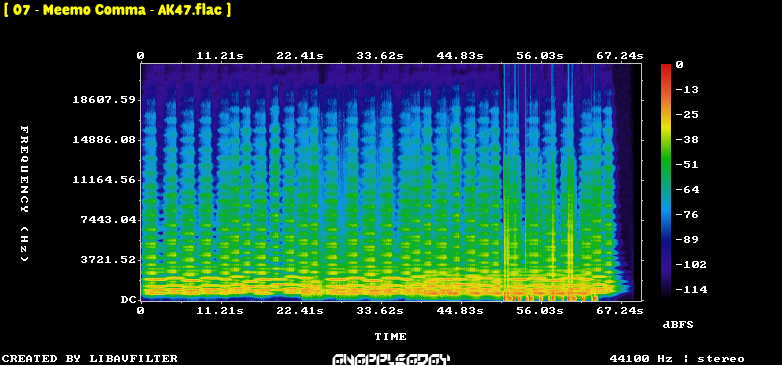Click the 18607.59 frequency axis label
Screen dimensions: 782x365
104,100
